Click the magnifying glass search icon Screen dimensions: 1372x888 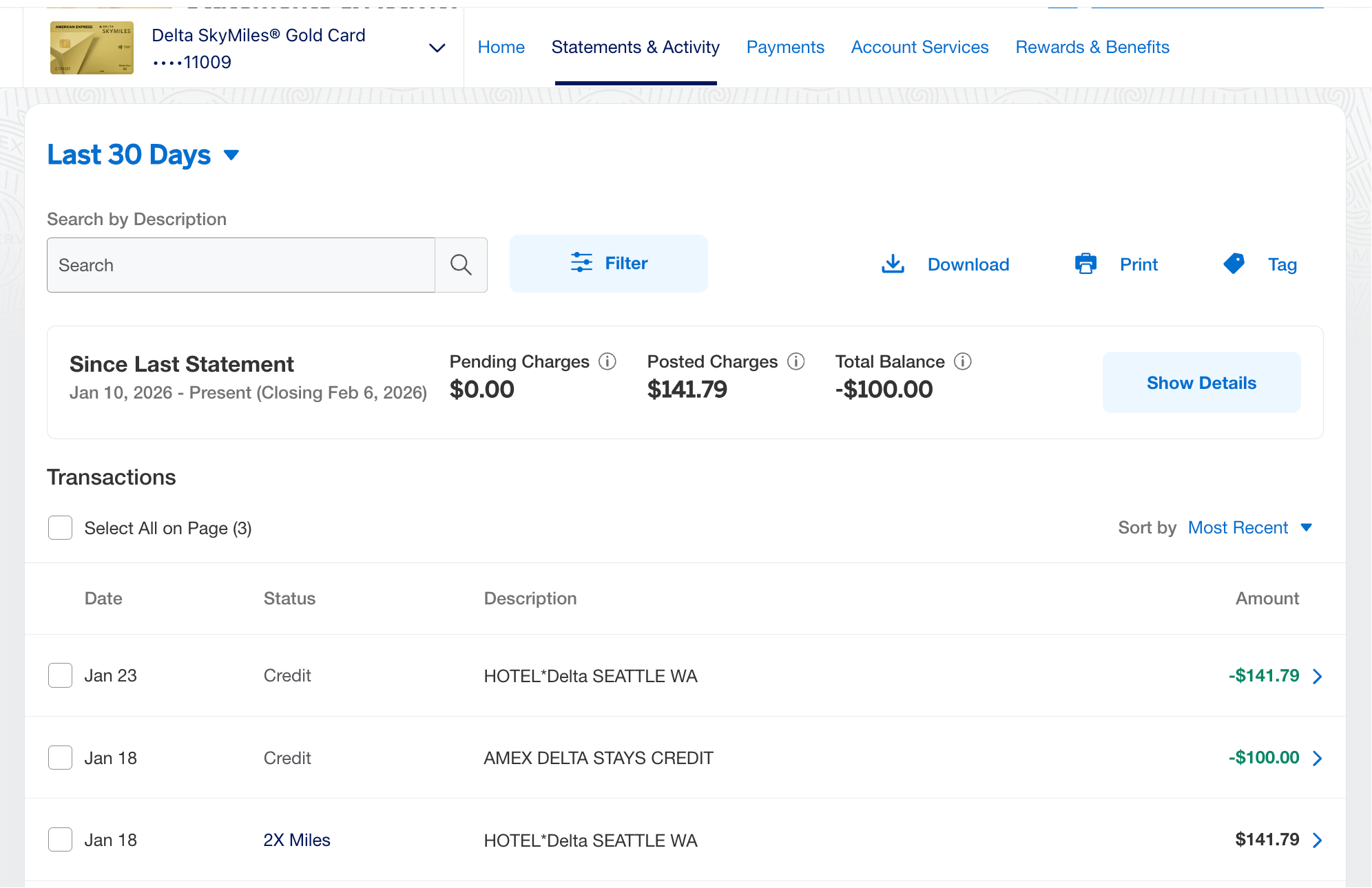click(461, 265)
